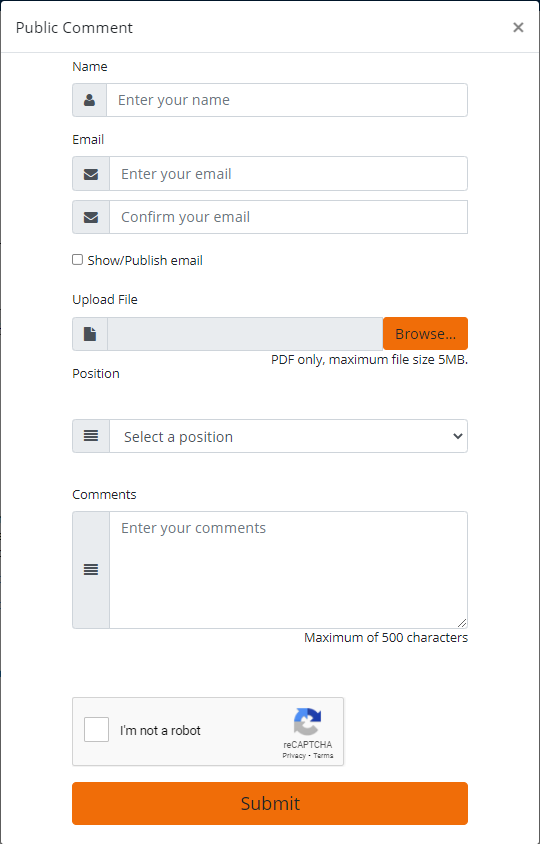Check the I'm not a robot box
This screenshot has width=540, height=844.
tap(96, 729)
